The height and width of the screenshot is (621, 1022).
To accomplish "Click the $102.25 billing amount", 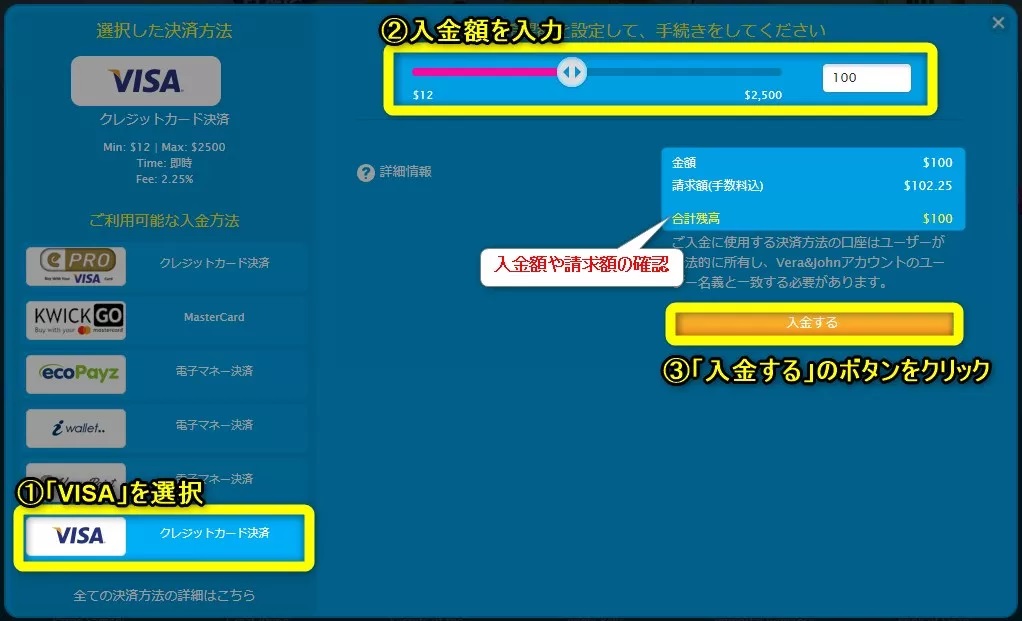I will coord(927,186).
